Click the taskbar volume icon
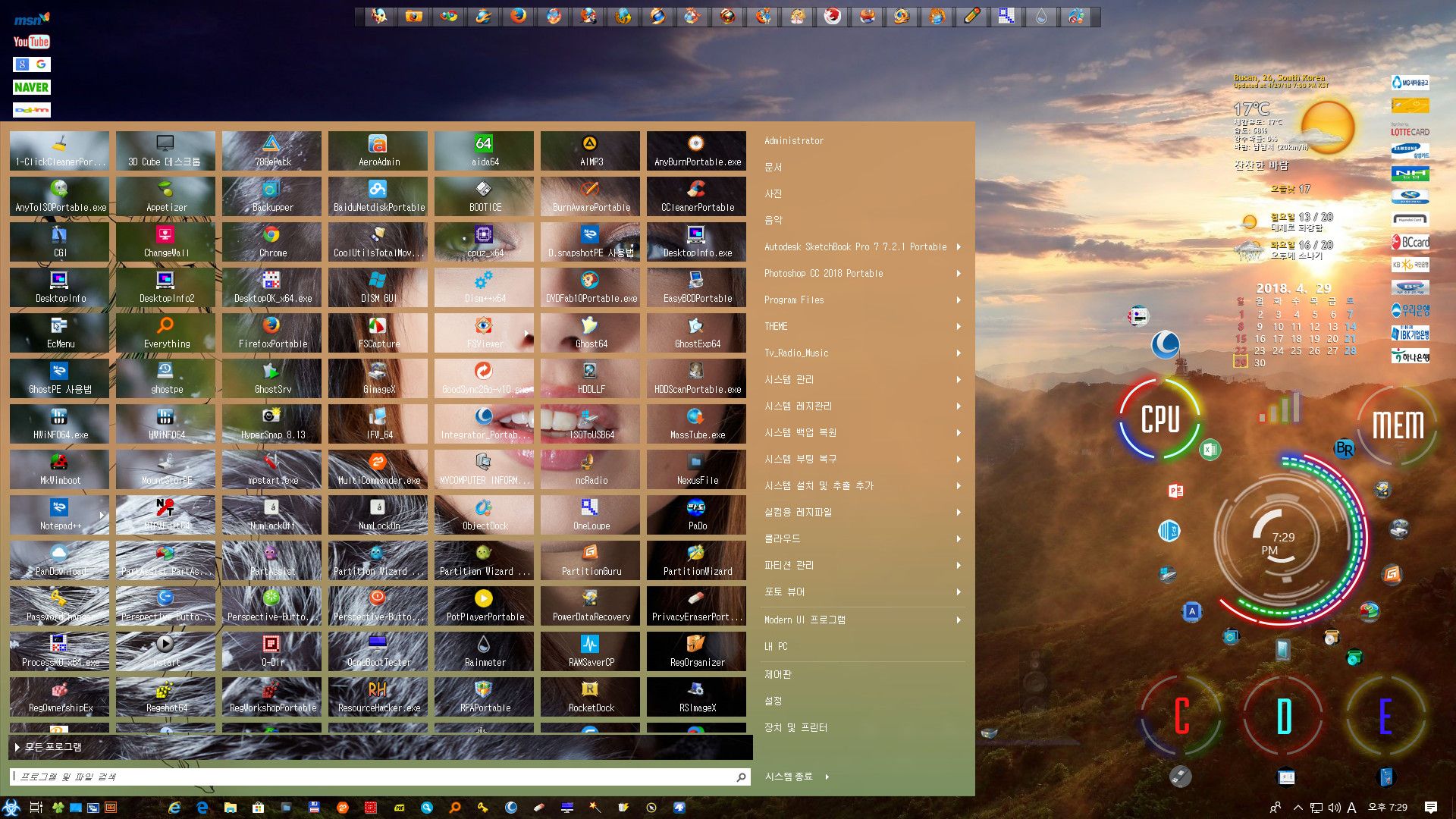 [x=1335, y=808]
